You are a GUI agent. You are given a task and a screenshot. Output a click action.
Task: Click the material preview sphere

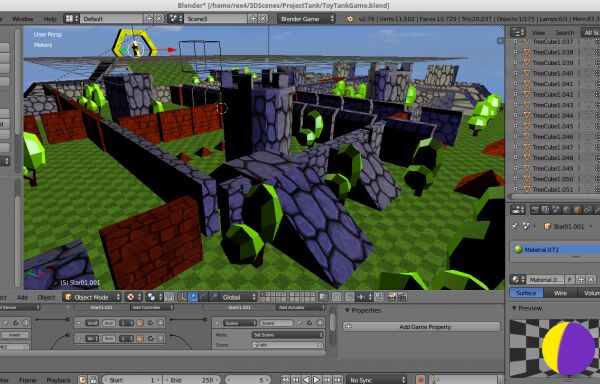click(x=569, y=348)
